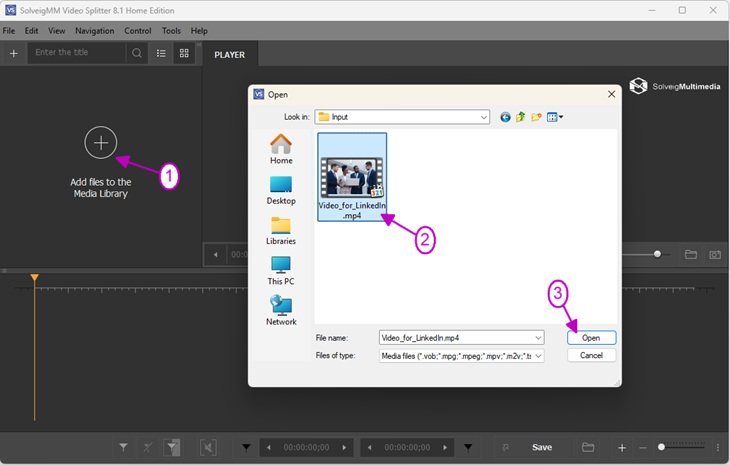Open Libraries location in the Open dialog
Viewport: 730px width, 465px height.
pos(281,230)
